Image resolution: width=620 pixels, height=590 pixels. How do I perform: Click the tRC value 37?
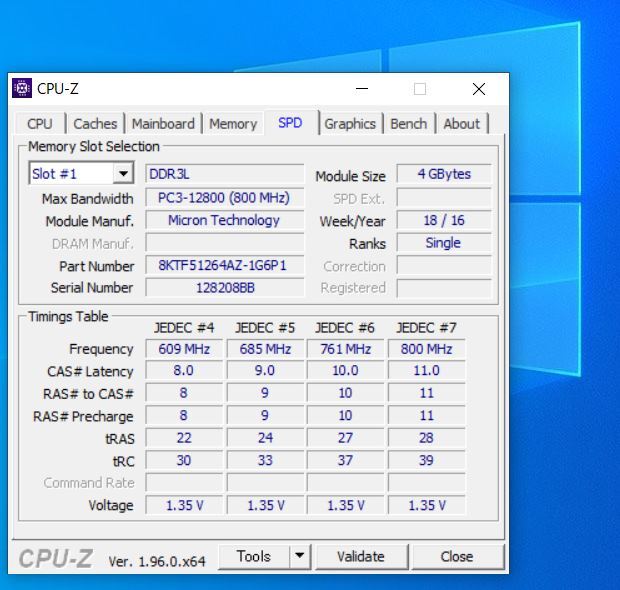click(346, 460)
